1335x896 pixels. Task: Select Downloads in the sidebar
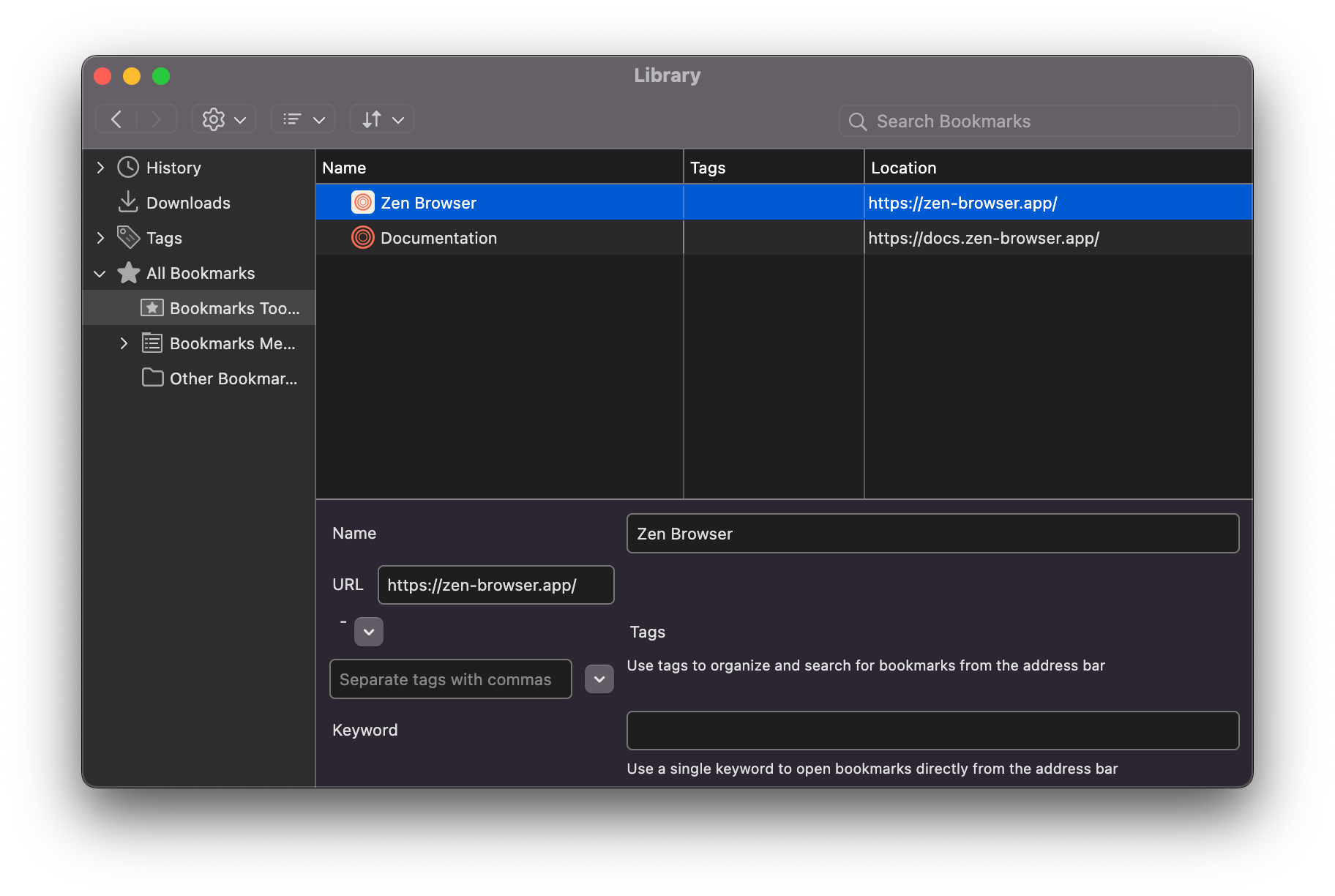pyautogui.click(x=199, y=203)
